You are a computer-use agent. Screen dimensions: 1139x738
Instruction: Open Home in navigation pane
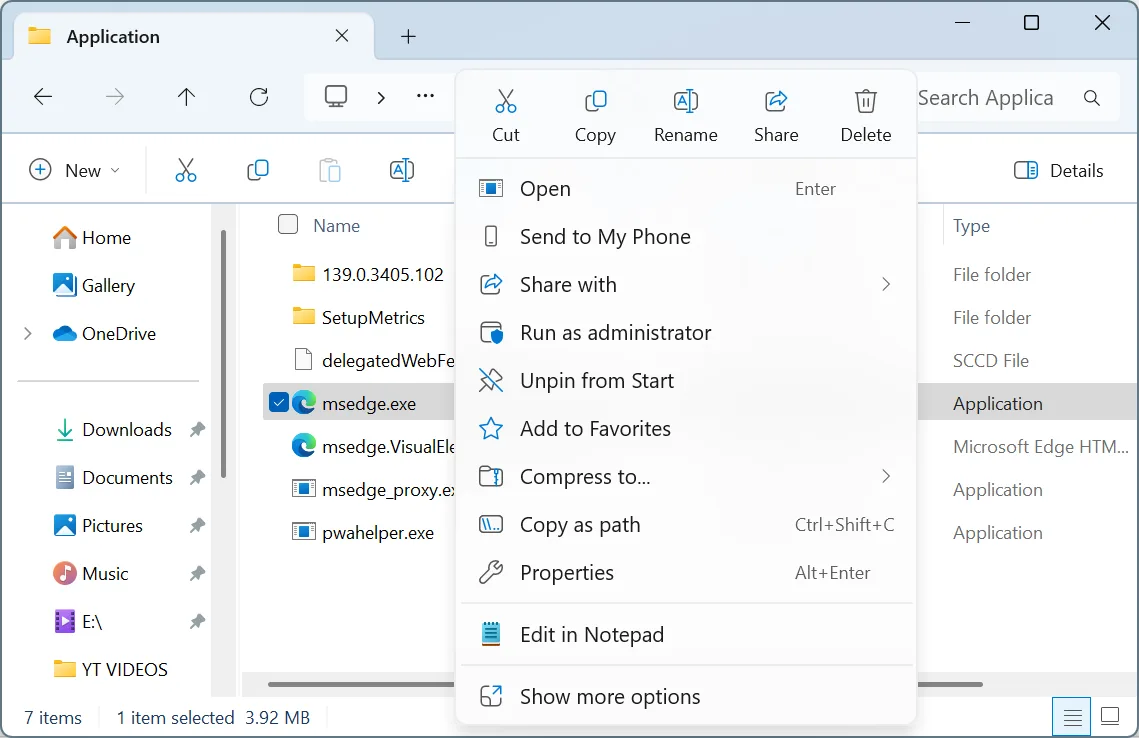[x=92, y=238]
